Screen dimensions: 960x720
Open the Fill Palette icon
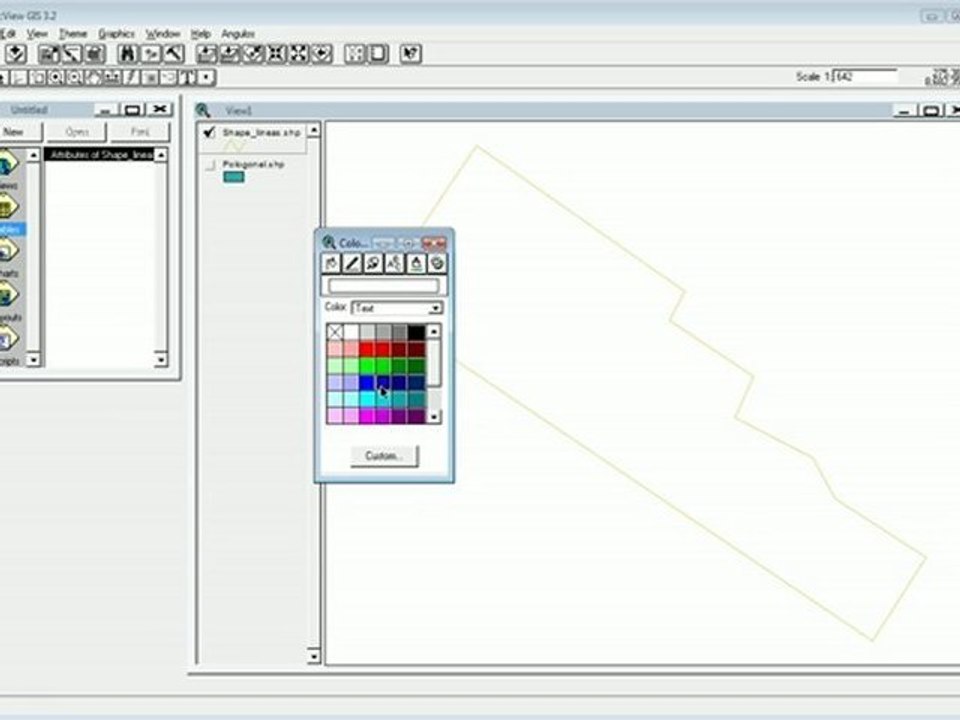[x=331, y=263]
